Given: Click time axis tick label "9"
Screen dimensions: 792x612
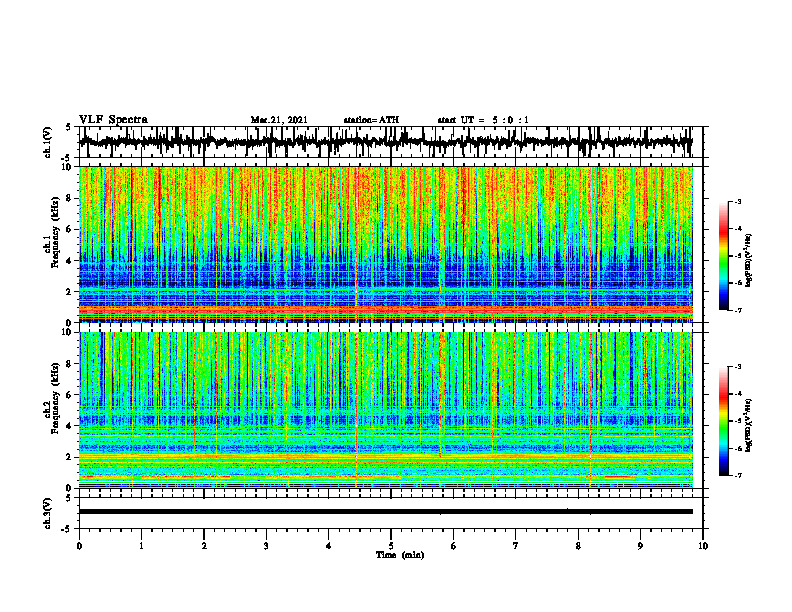Looking at the screenshot, I should [640, 546].
